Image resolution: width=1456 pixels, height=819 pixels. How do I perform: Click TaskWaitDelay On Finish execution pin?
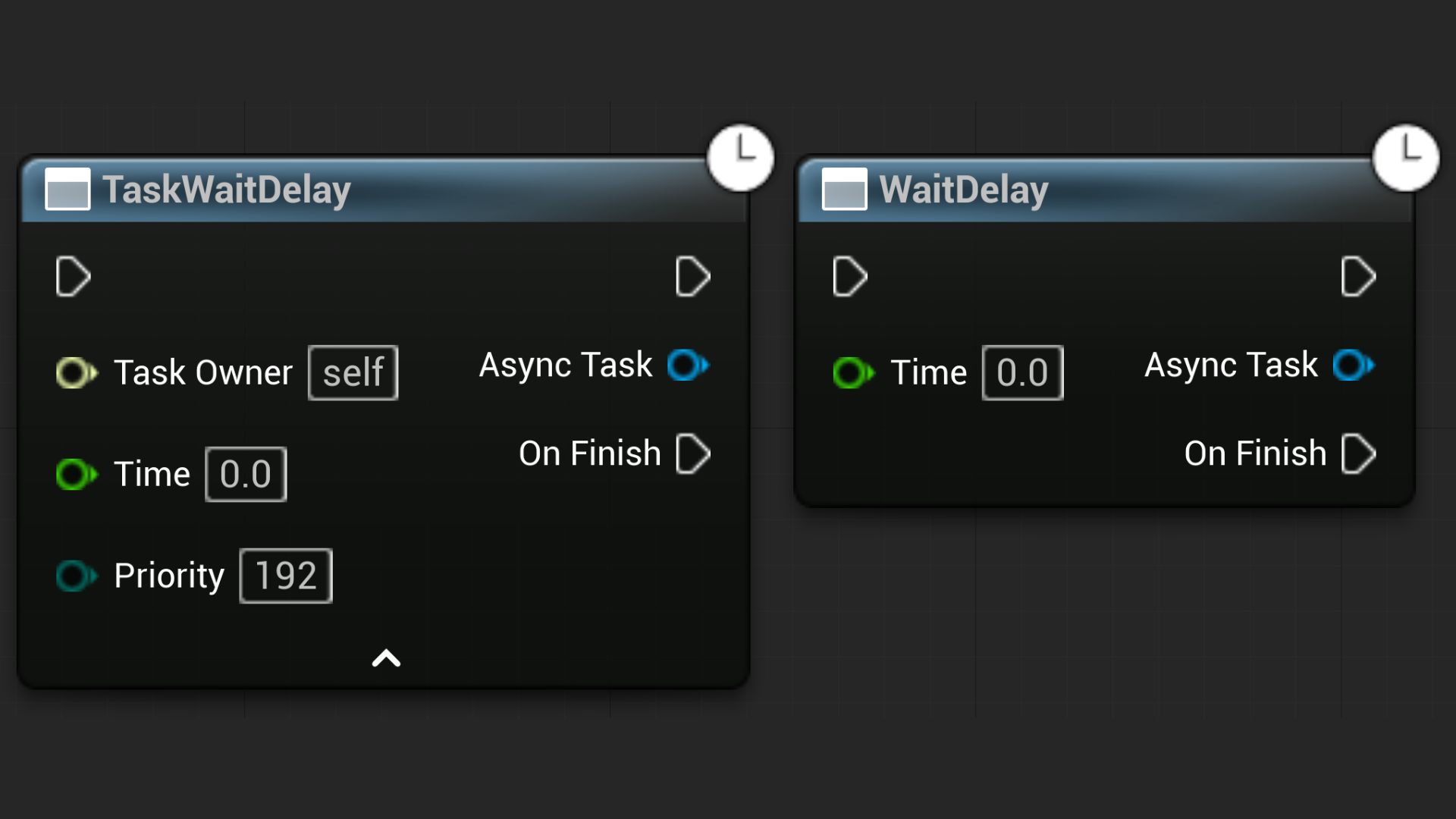(x=692, y=453)
